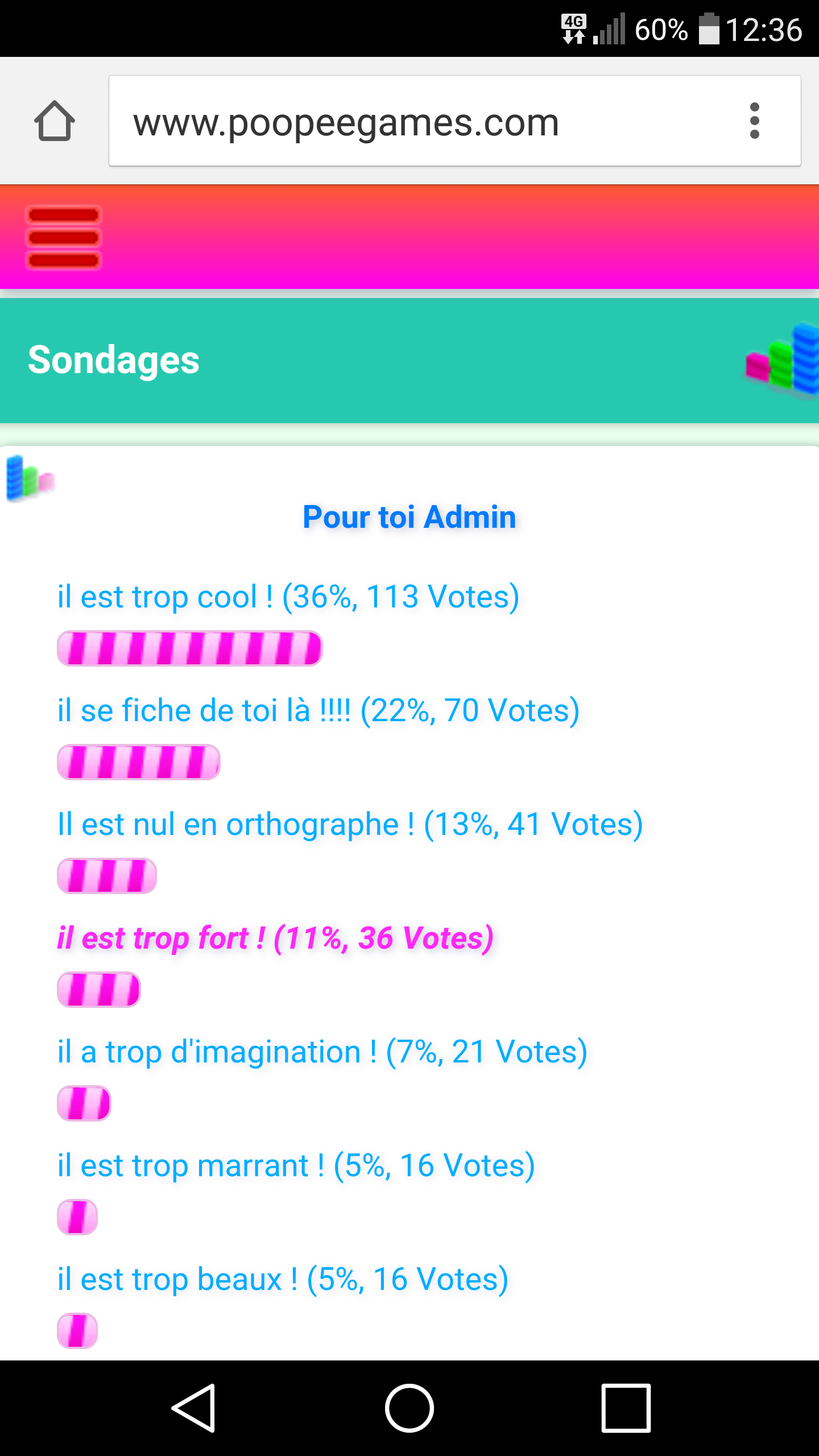819x1456 pixels.
Task: Select 'il se fiche de toi là !!!!' result
Action: click(x=318, y=711)
